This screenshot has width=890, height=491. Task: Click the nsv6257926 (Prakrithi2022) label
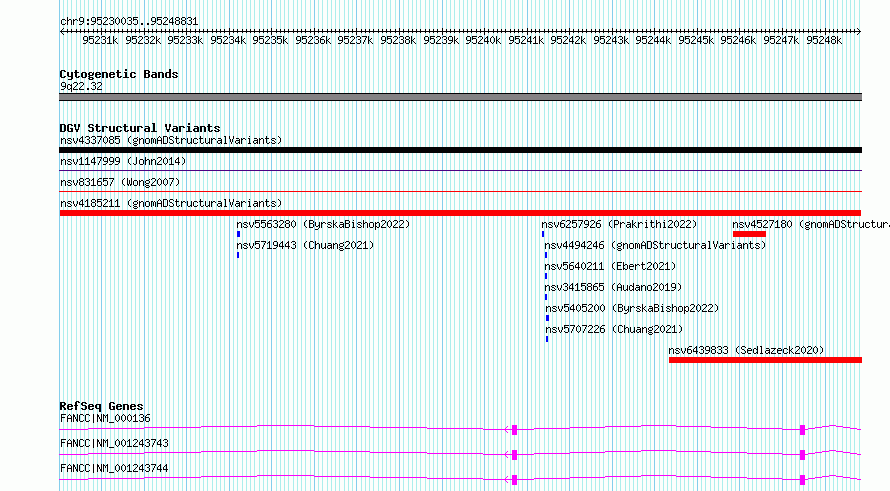pos(619,224)
